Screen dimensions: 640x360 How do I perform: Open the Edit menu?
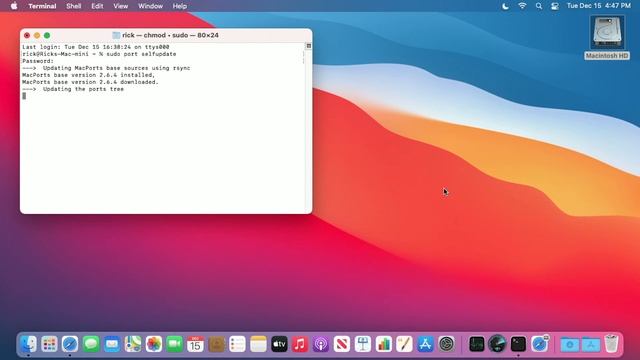(97, 6)
